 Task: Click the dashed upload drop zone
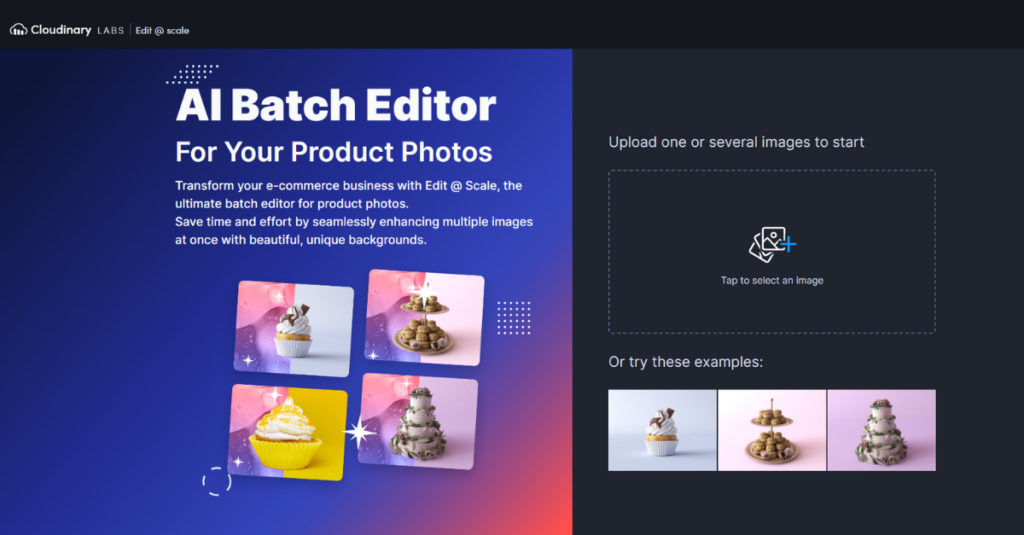772,252
